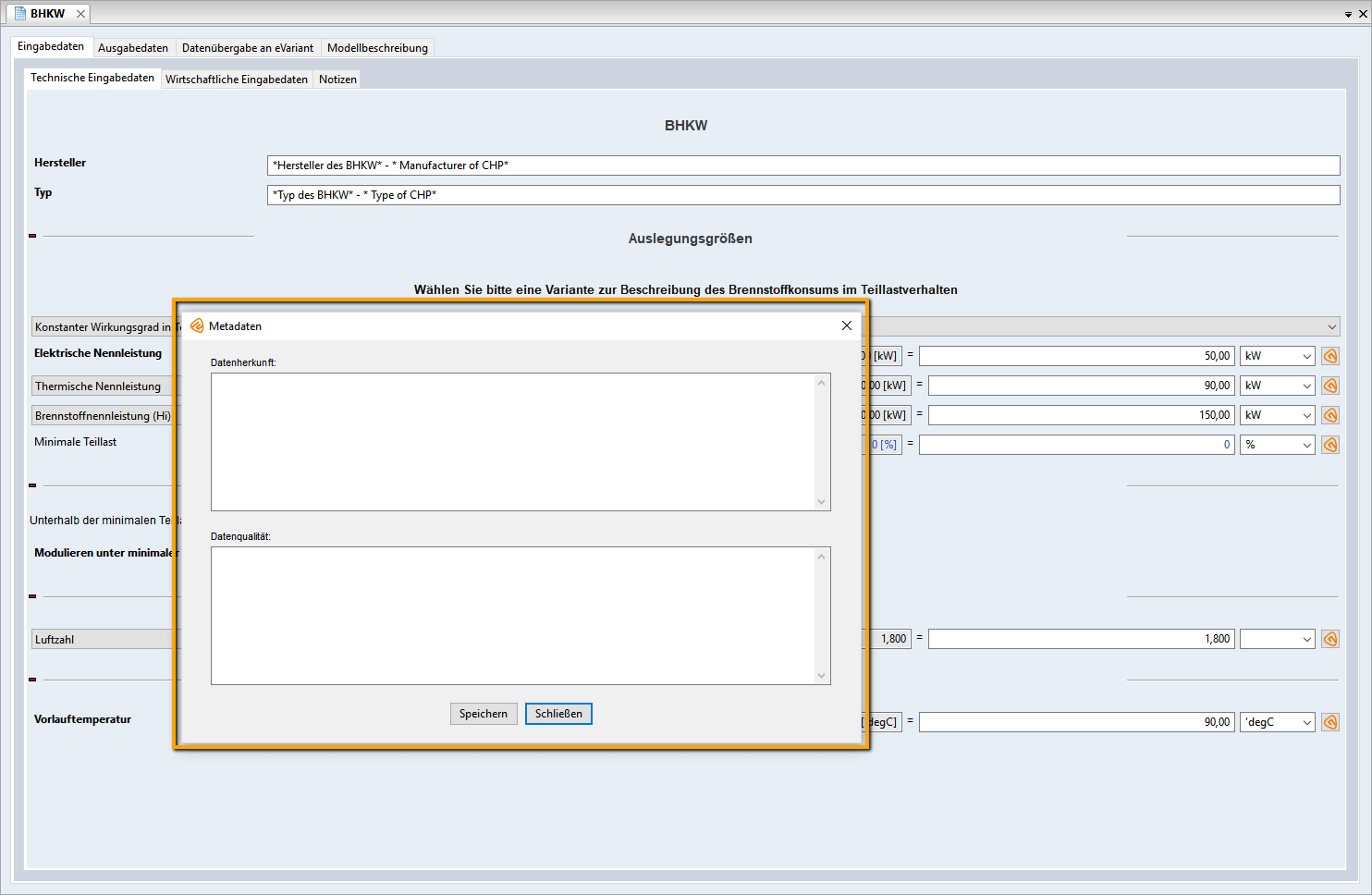Image resolution: width=1372 pixels, height=895 pixels.
Task: Close the Metadaten dialog with X
Action: 846,325
